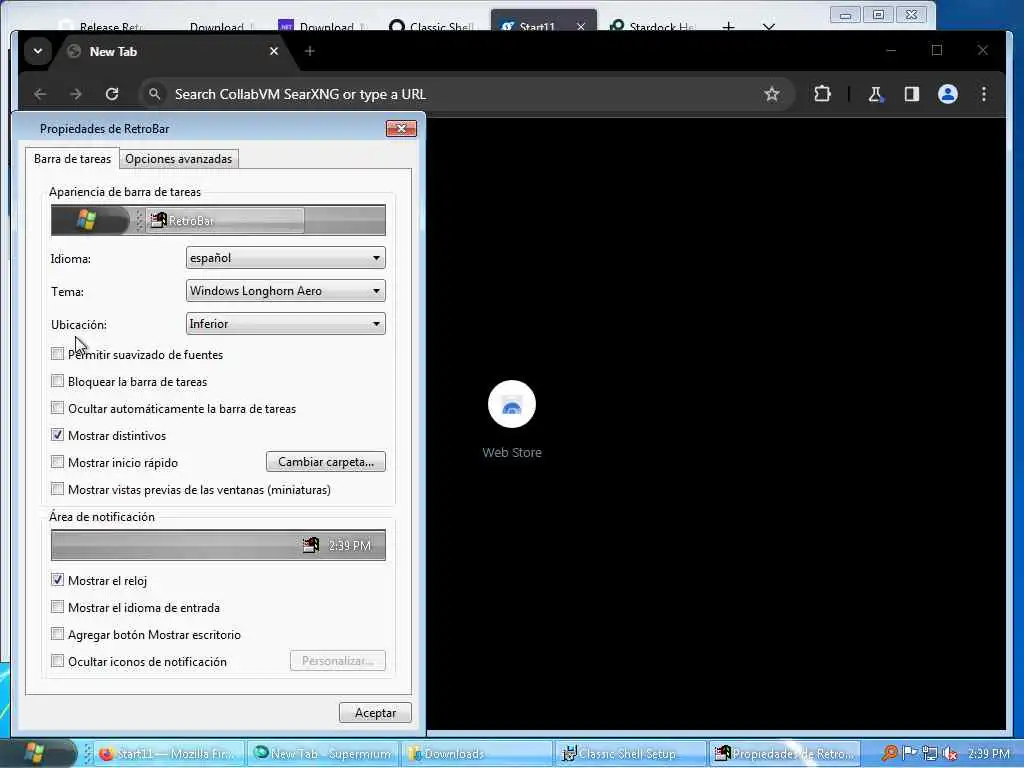The width and height of the screenshot is (1024, 768).
Task: Click start orb in the appearance preview
Action: tap(87, 220)
